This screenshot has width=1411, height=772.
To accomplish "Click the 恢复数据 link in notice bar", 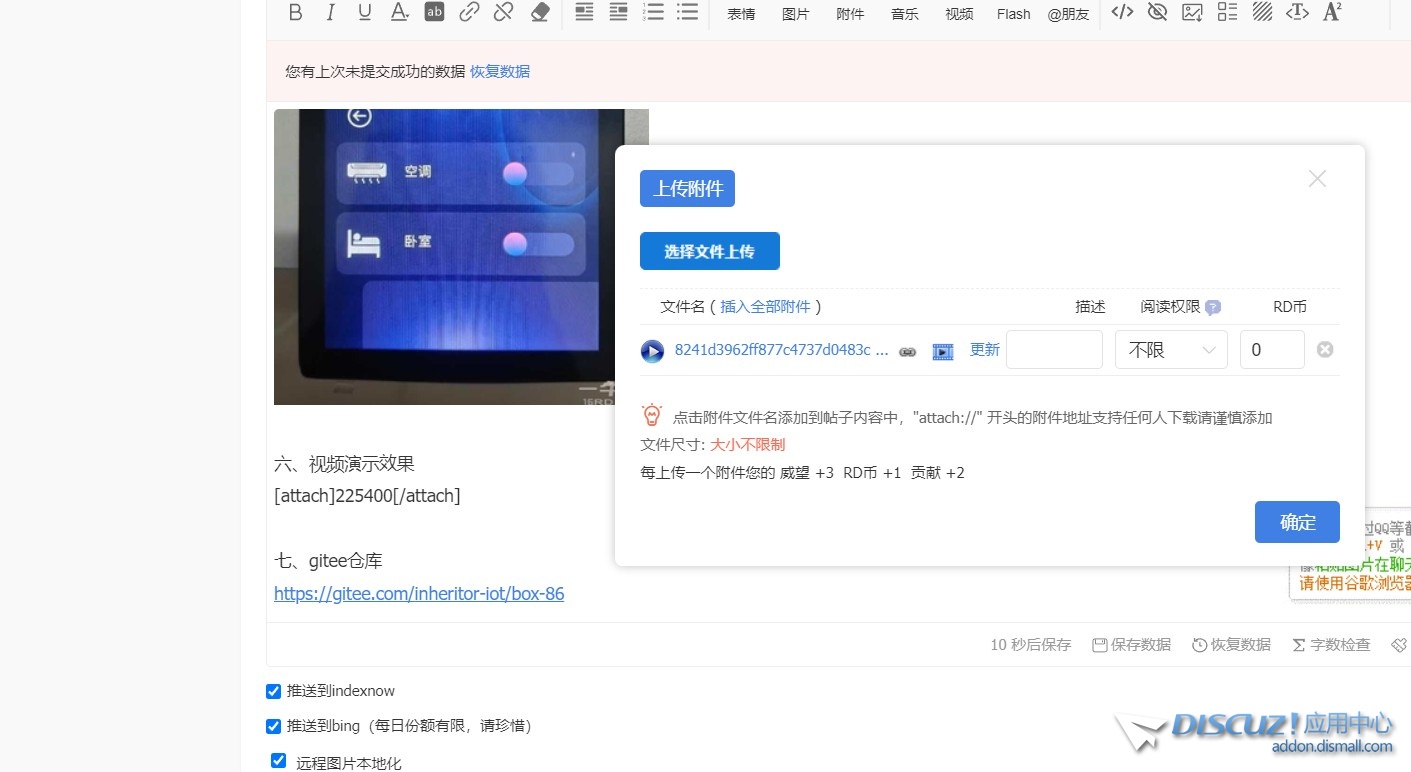I will pyautogui.click(x=500, y=72).
